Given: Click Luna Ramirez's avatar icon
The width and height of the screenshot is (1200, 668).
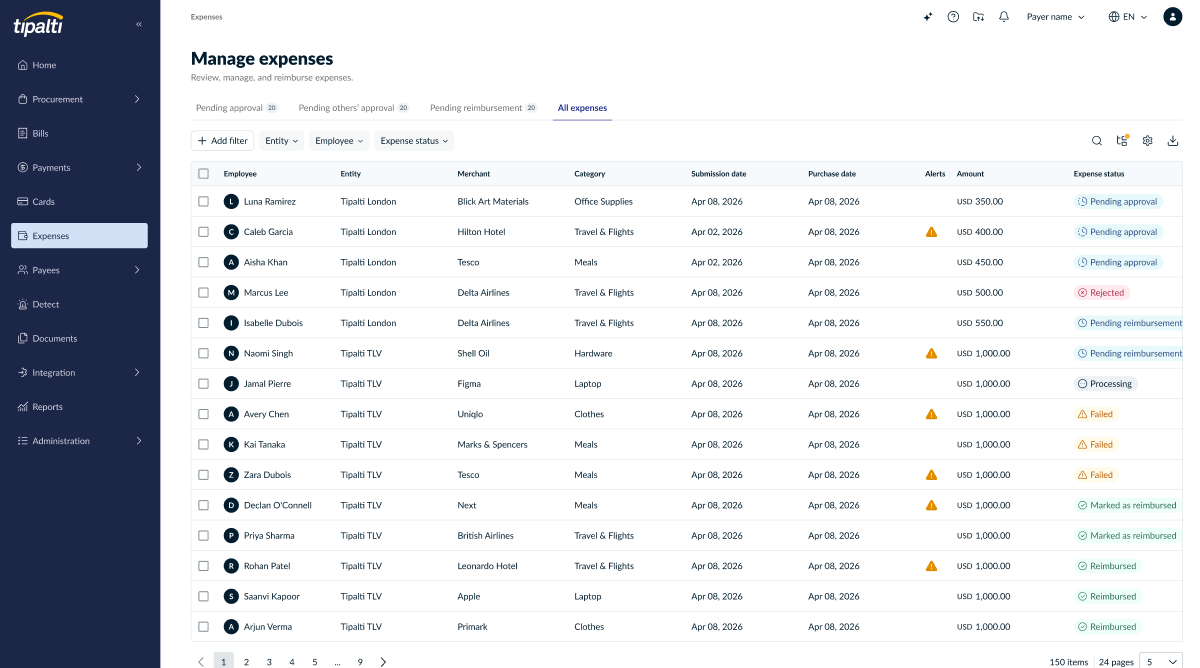Looking at the screenshot, I should [231, 201].
